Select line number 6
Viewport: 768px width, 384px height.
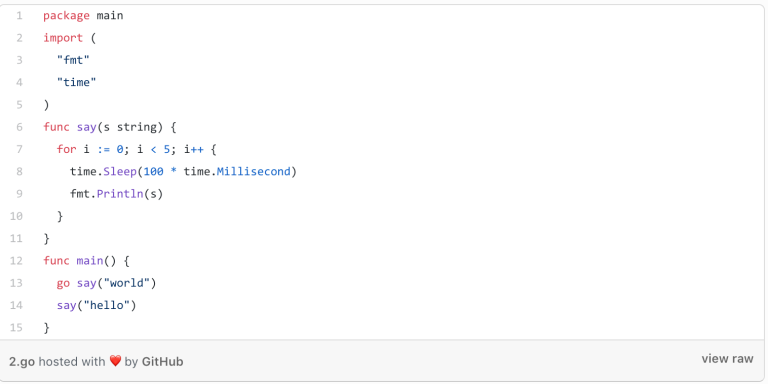point(19,127)
